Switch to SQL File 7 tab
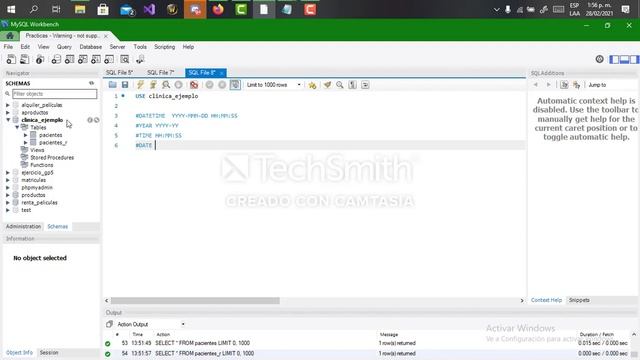The image size is (640, 360). tap(160, 73)
